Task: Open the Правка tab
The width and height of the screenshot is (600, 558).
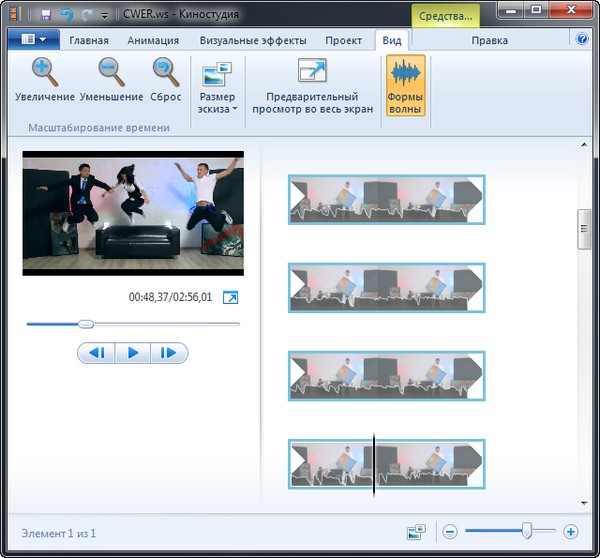Action: click(x=489, y=41)
